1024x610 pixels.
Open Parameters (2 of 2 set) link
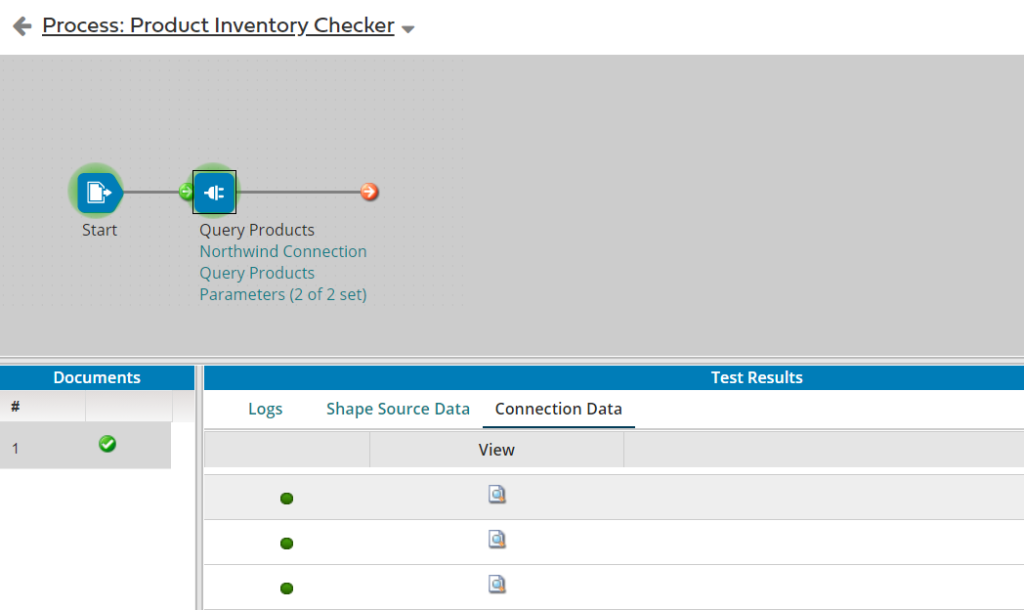point(283,295)
